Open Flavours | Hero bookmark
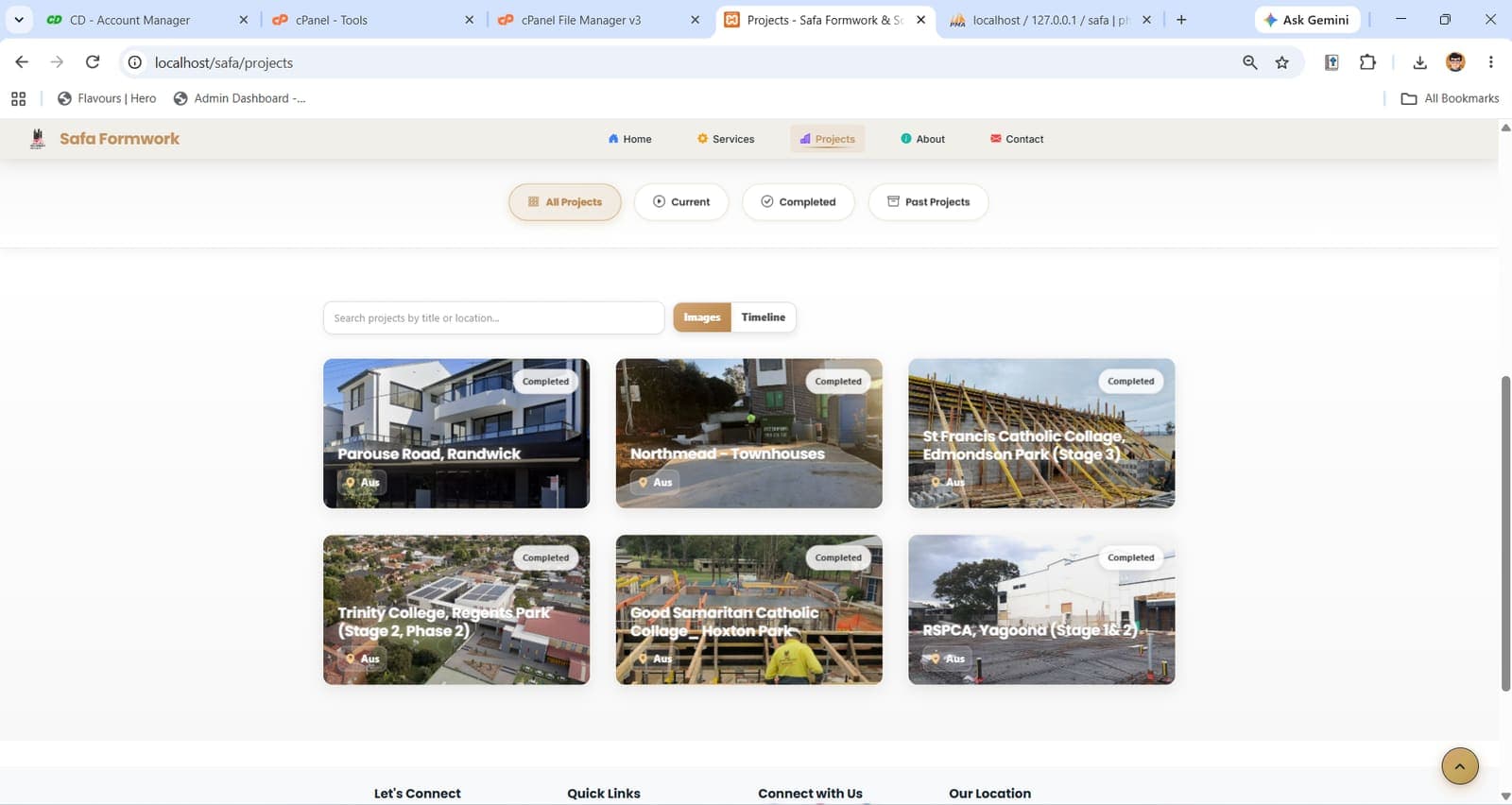Screen dimensions: 1512x805 click(107, 98)
